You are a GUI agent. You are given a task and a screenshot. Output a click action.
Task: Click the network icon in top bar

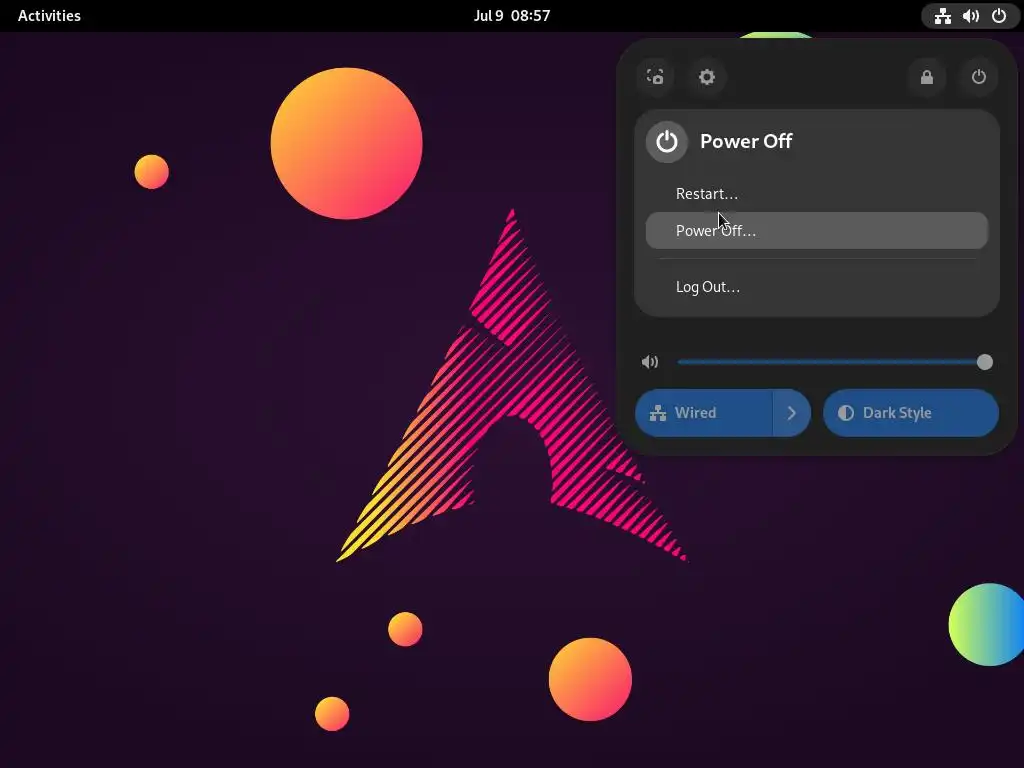tap(942, 16)
